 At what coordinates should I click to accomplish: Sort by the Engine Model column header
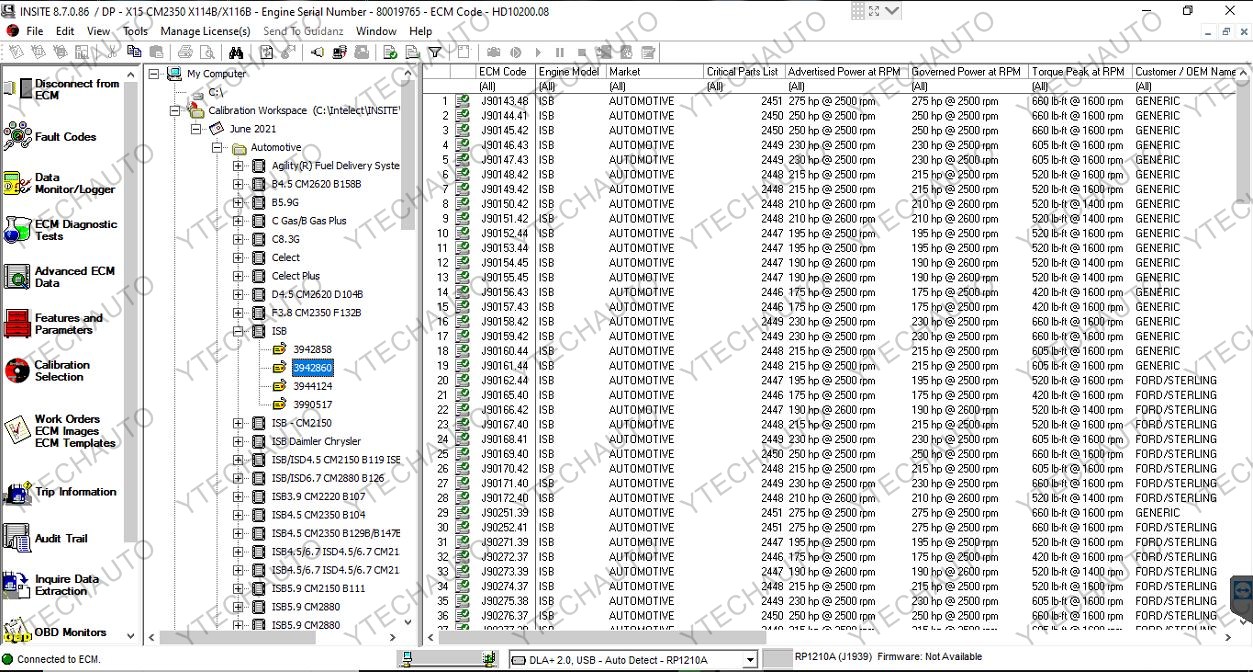click(570, 72)
